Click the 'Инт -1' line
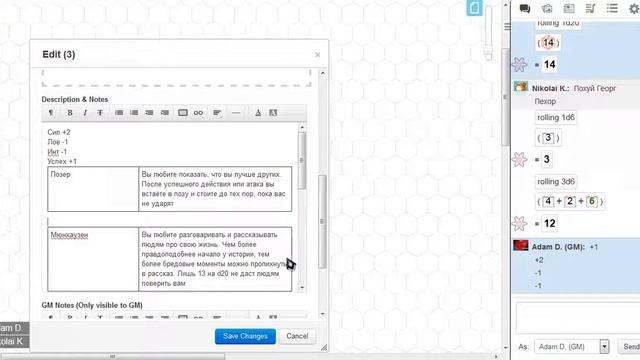The image size is (640, 360). click(57, 152)
